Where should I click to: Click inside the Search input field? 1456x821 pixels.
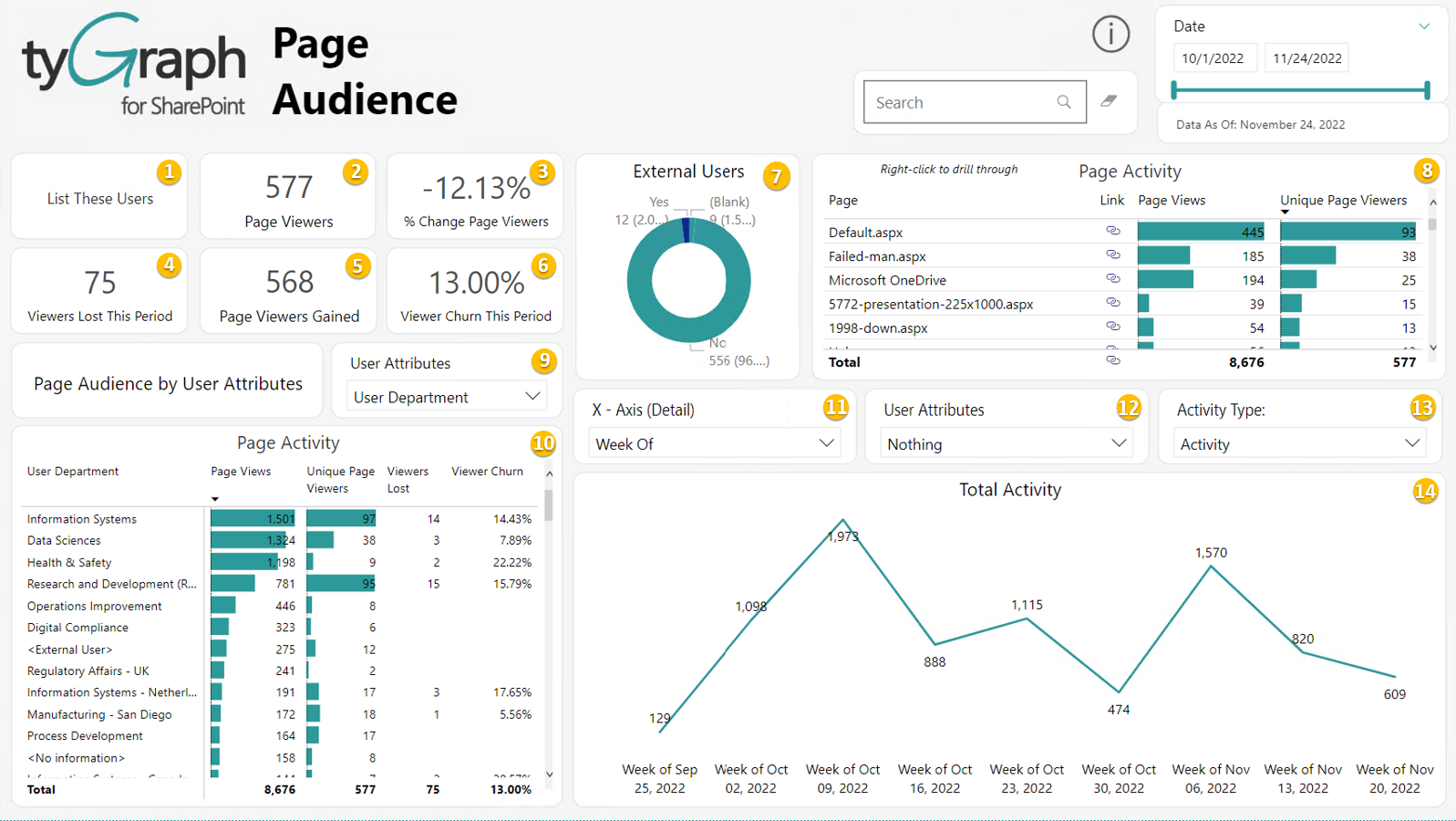(957, 102)
